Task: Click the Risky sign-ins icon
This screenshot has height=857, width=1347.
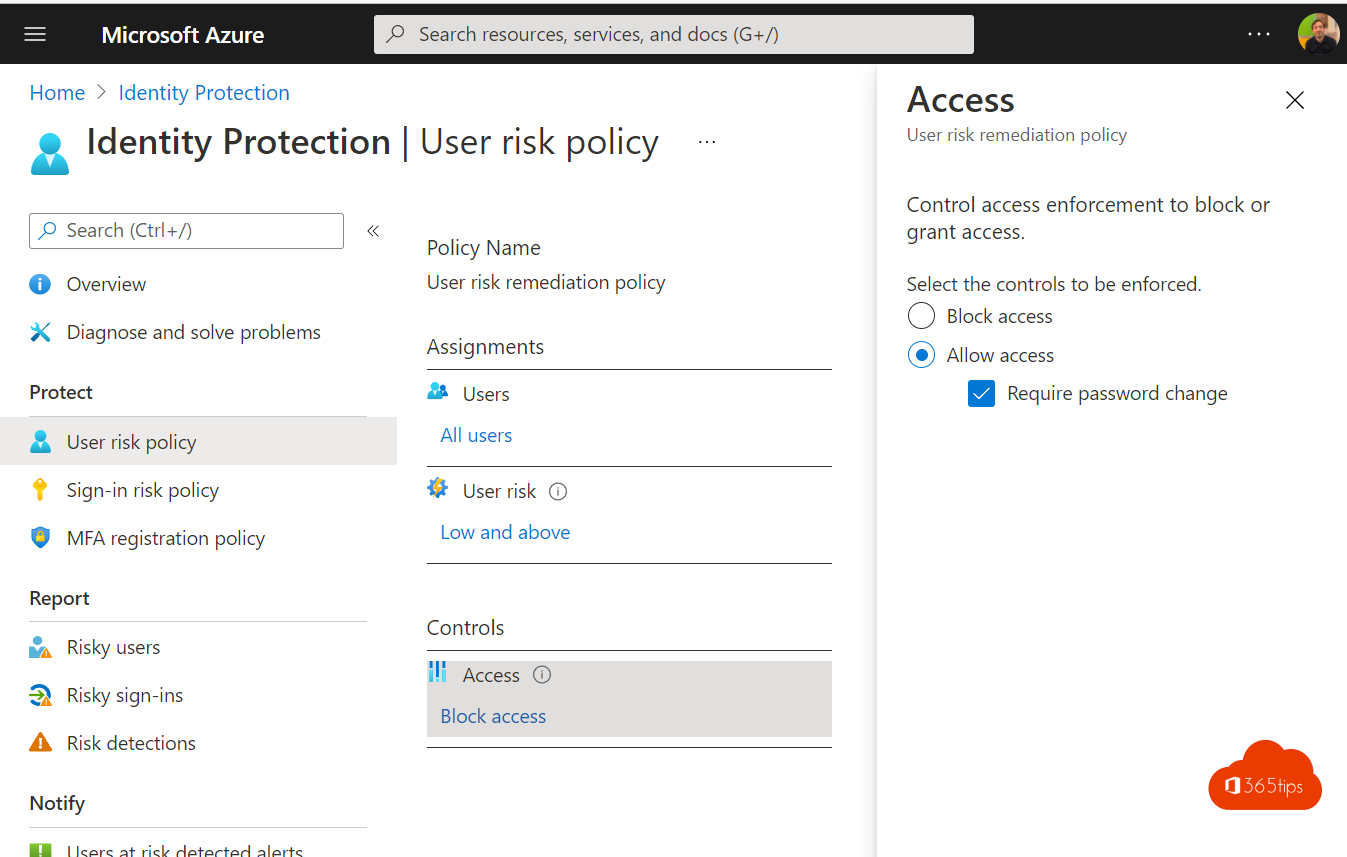Action: pyautogui.click(x=40, y=695)
